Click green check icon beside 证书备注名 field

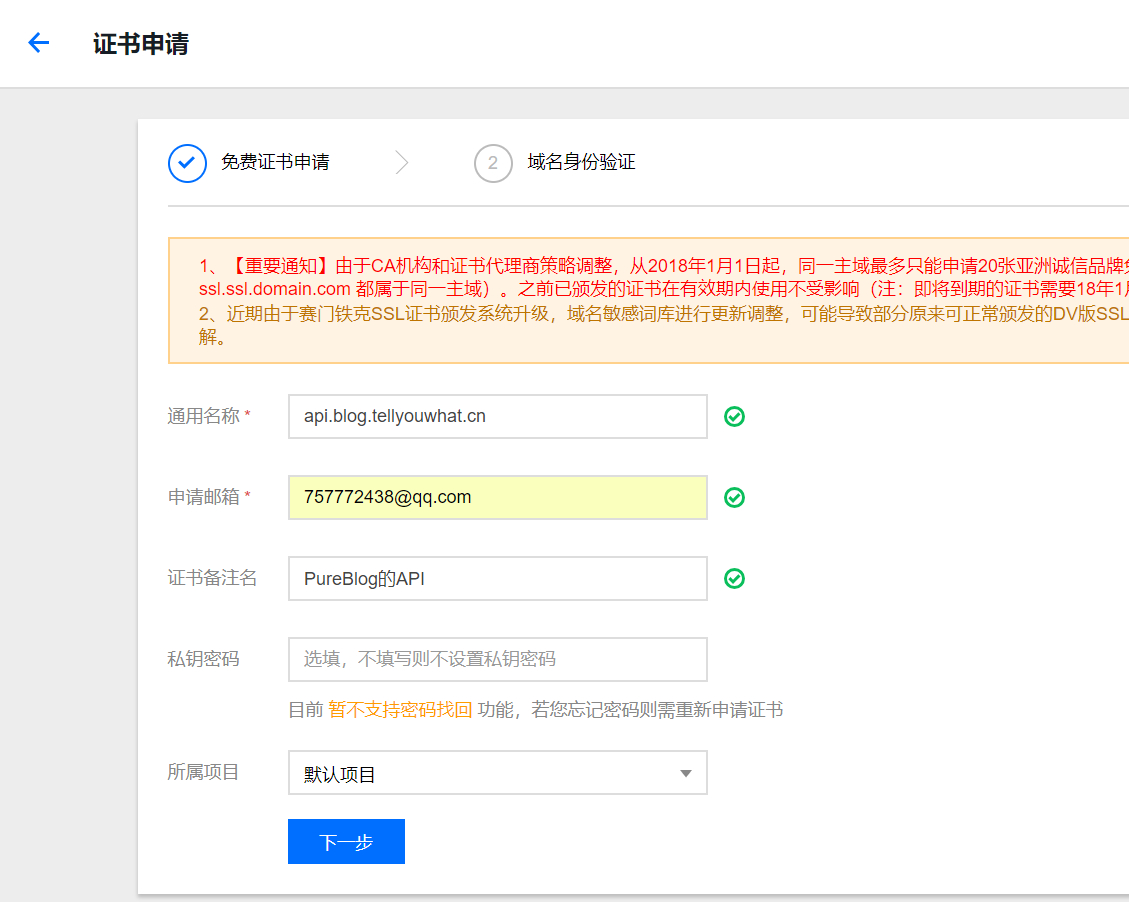(x=734, y=579)
